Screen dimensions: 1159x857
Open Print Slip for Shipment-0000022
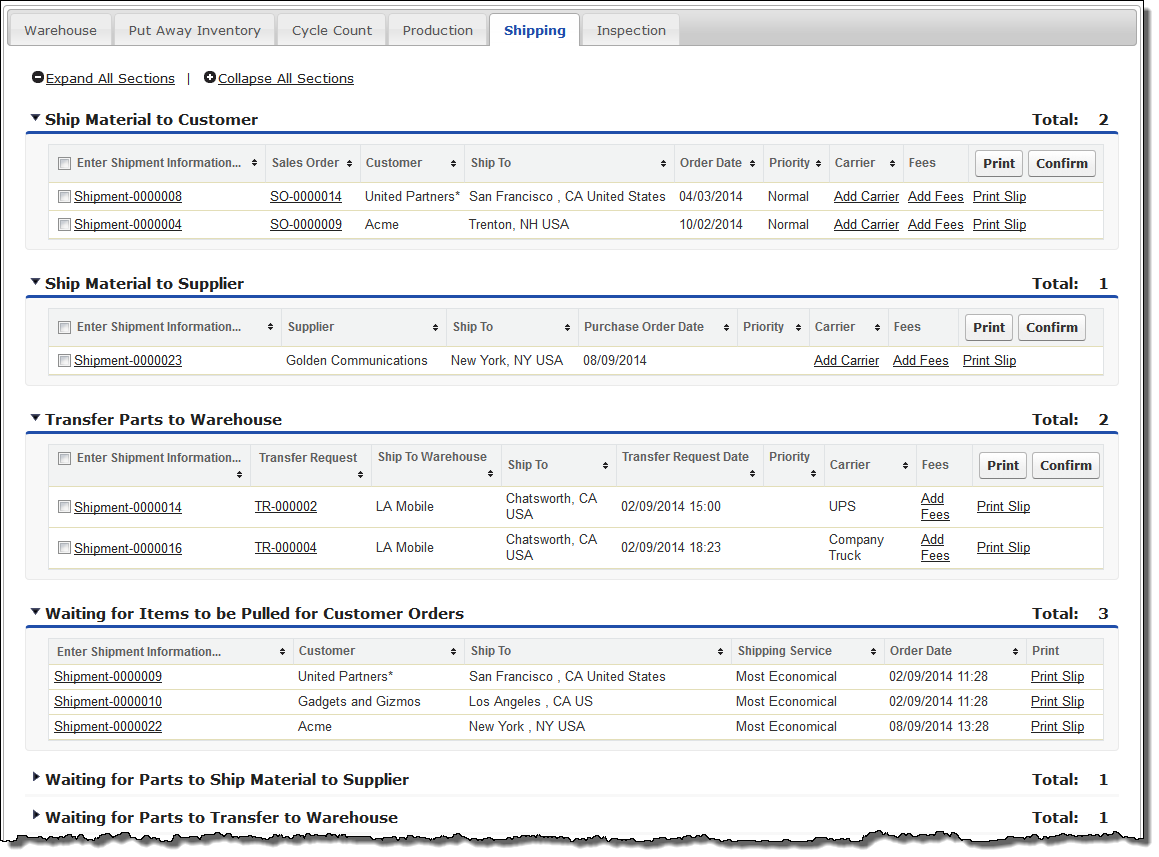[x=1057, y=727]
